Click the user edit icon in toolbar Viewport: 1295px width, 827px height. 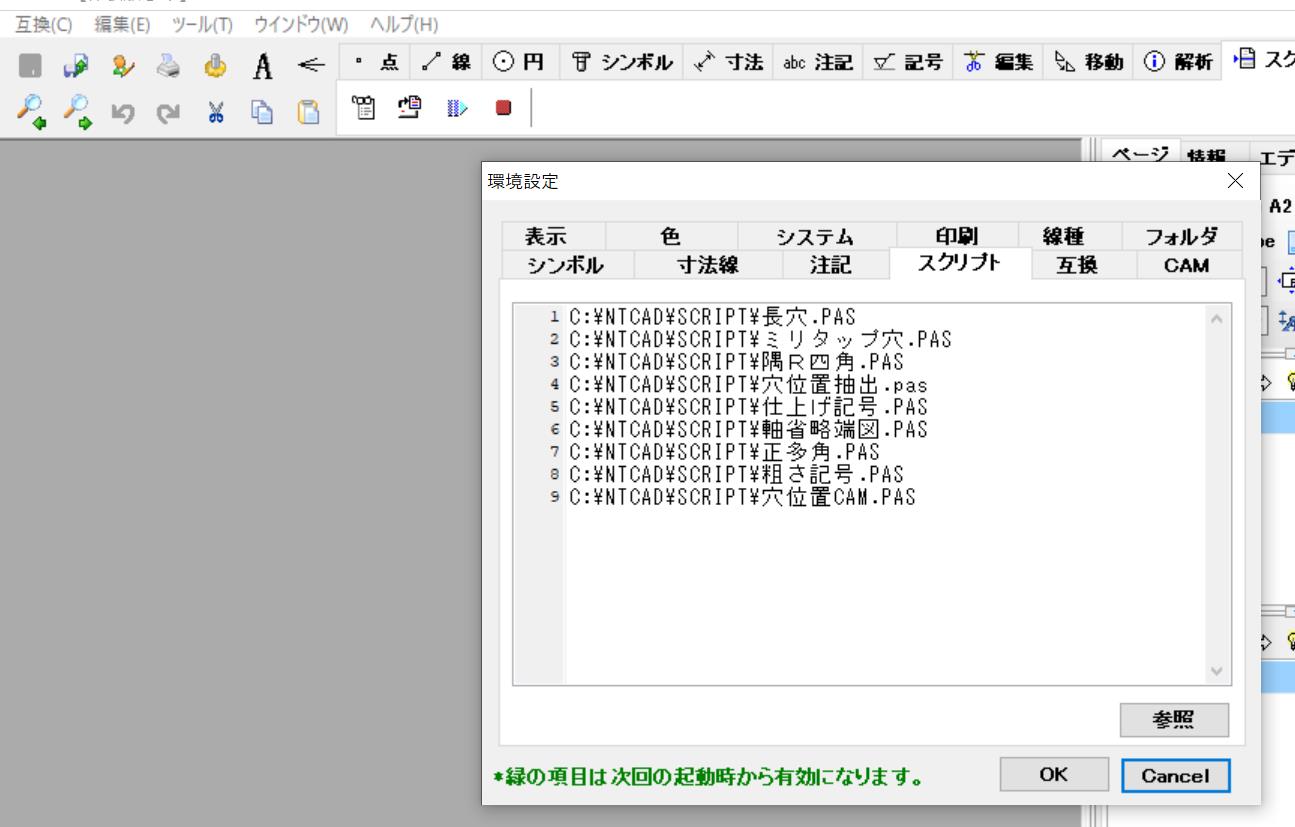tap(123, 65)
